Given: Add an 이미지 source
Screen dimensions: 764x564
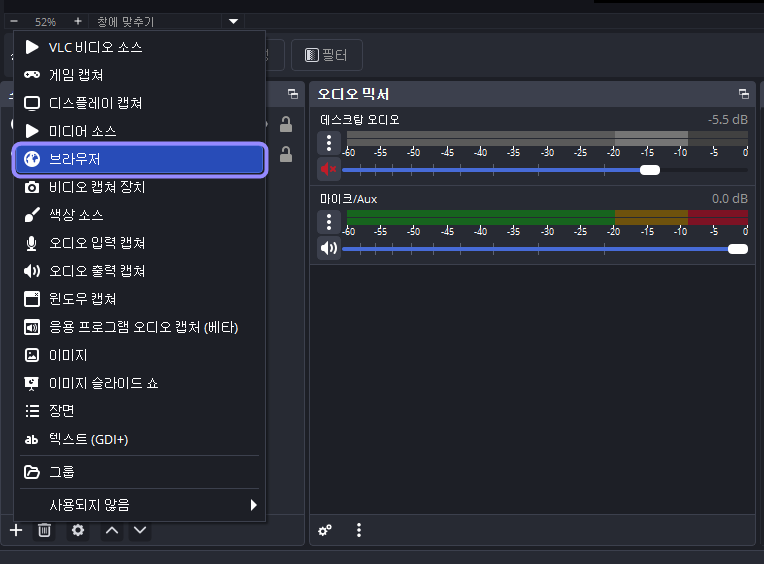Looking at the screenshot, I should pyautogui.click(x=139, y=355).
